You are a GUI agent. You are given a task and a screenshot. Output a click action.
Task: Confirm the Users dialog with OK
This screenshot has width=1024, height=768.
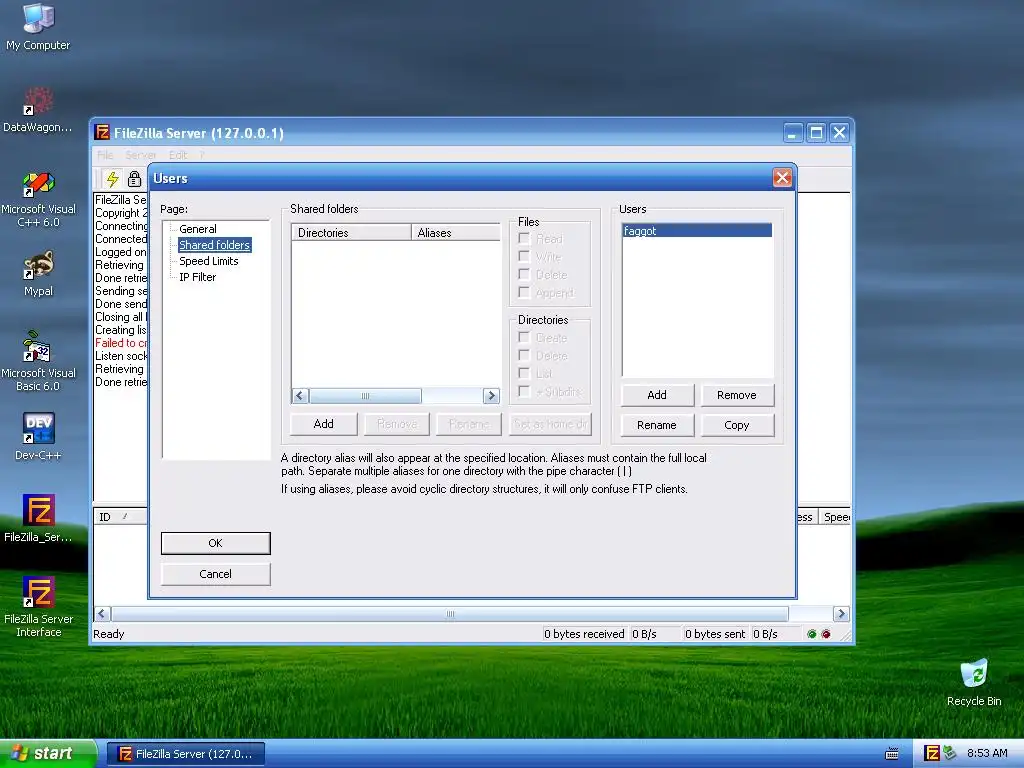216,543
